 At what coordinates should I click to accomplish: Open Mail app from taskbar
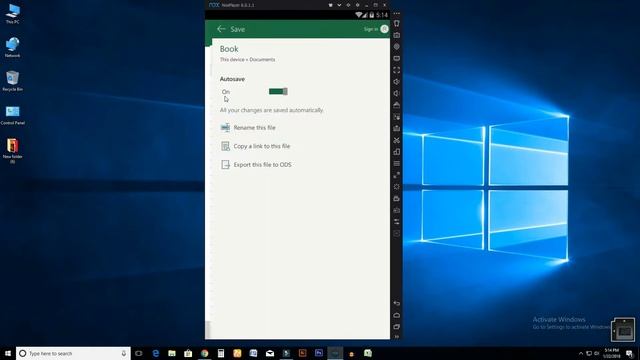(270, 353)
